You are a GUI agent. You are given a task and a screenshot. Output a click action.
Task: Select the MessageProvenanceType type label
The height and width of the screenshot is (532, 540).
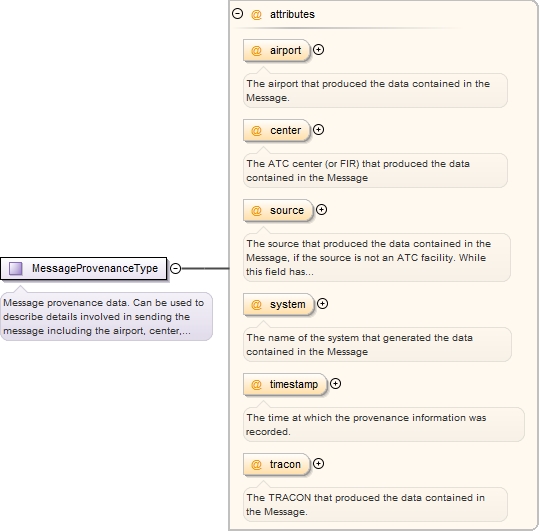95,268
